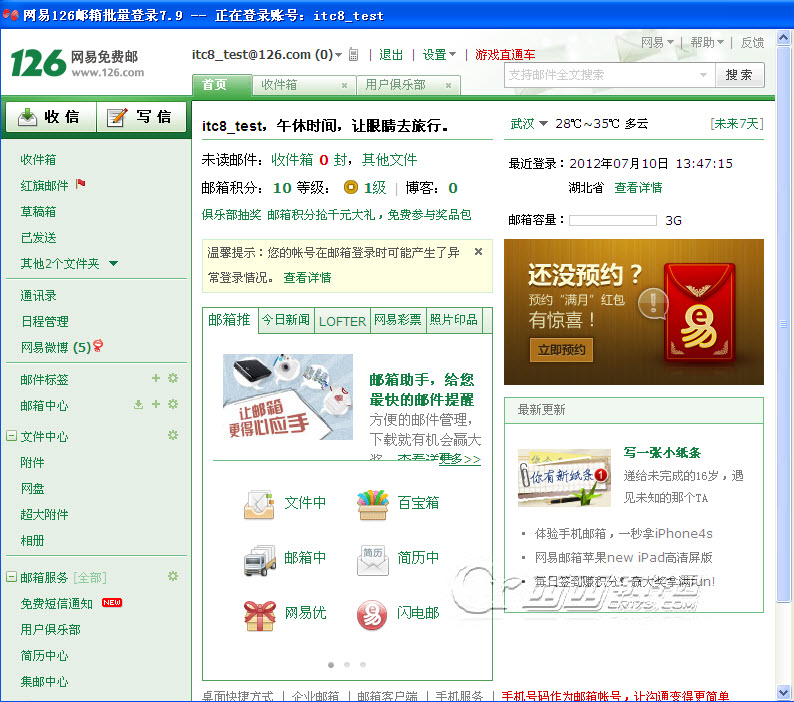The width and height of the screenshot is (794, 702).
Task: Open 其他文件 unread mail link
Action: click(x=389, y=160)
